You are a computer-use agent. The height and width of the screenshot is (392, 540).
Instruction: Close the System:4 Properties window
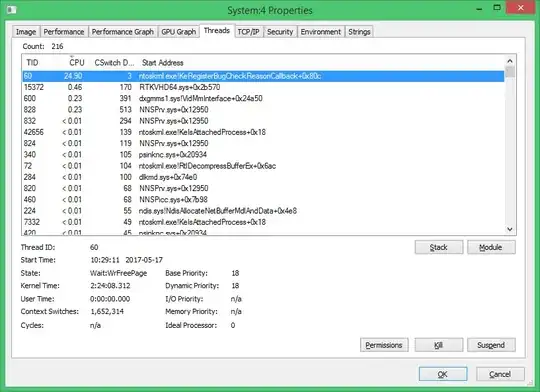(521, 8)
